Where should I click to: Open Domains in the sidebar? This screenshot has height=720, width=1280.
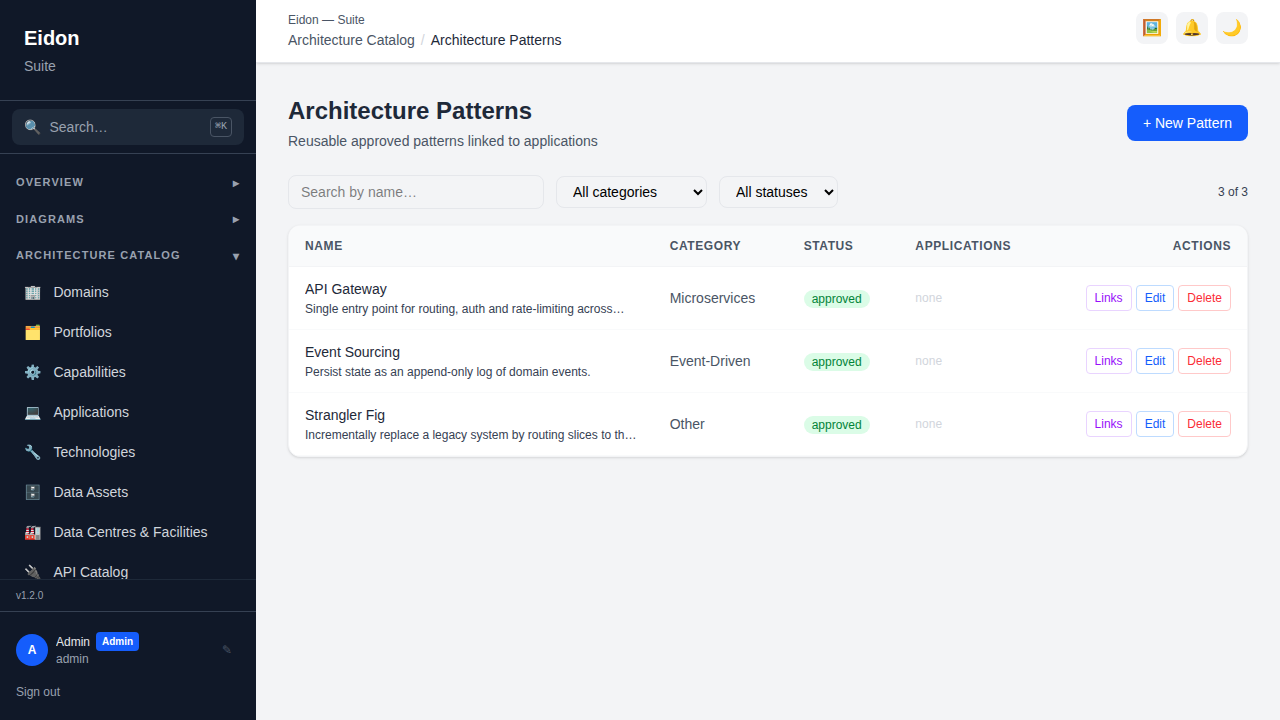pos(128,292)
